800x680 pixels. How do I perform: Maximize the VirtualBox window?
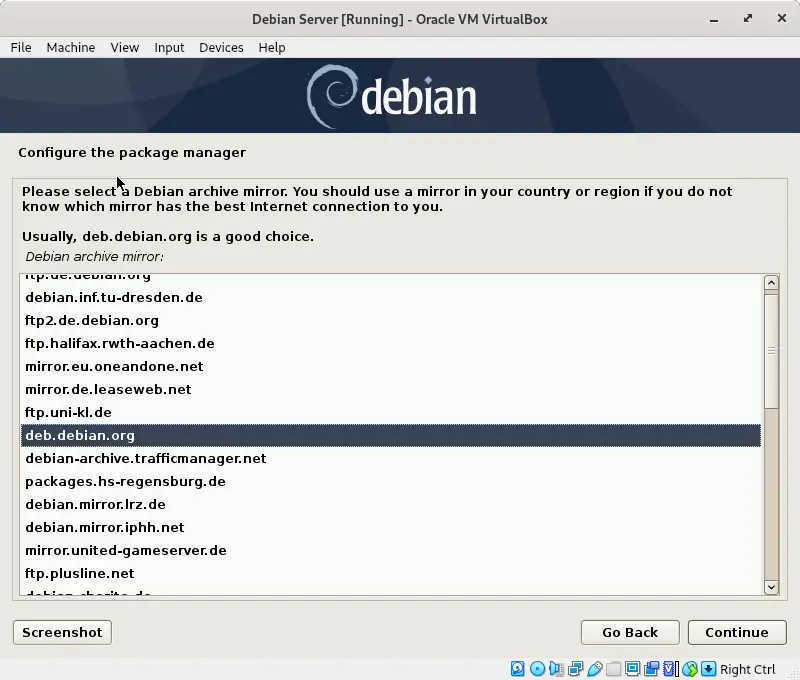click(x=747, y=18)
